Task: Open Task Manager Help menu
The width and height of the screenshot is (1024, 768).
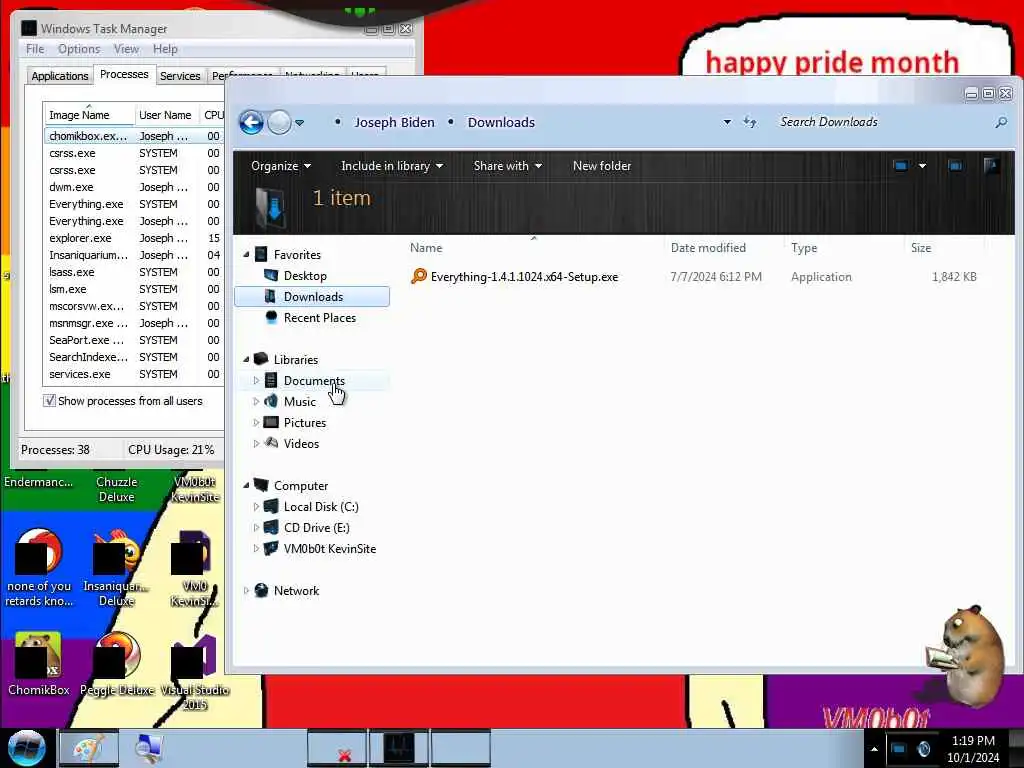Action: tap(165, 49)
